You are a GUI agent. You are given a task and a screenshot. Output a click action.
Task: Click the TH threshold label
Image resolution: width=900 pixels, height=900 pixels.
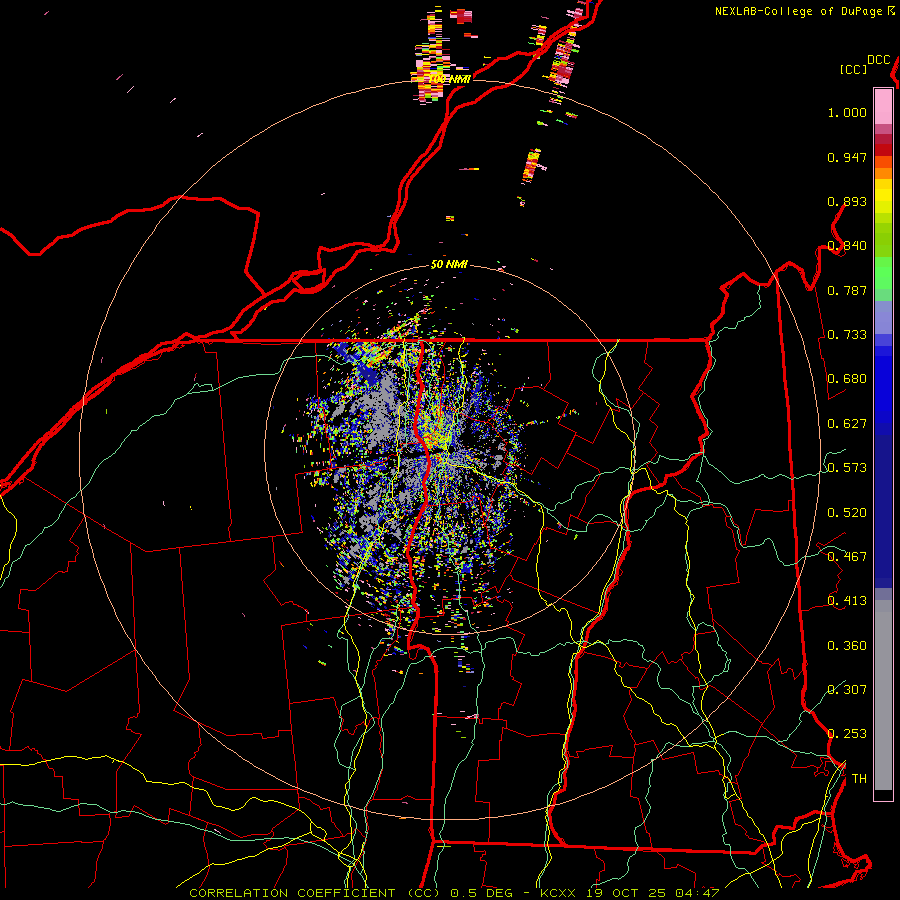tap(859, 779)
